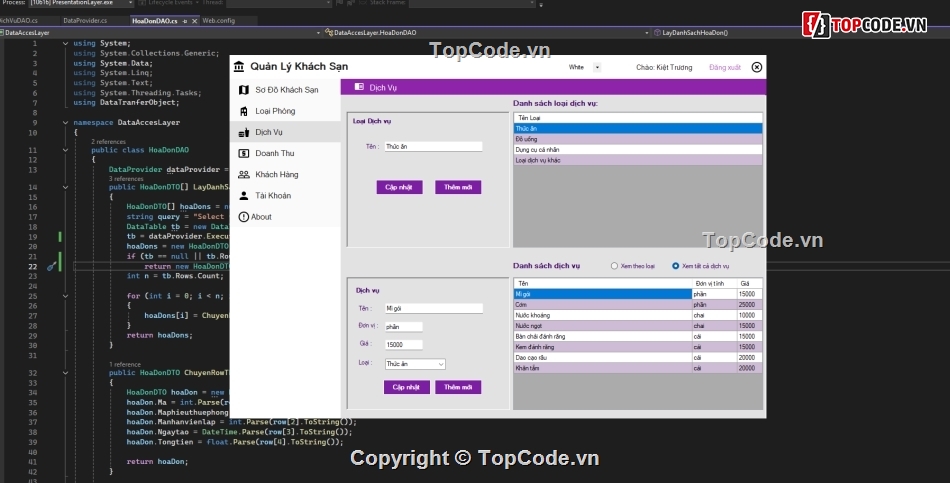Screen dimensions: 950x483
Task: Select the 'Xem theo loại' radio button
Action: pos(615,266)
